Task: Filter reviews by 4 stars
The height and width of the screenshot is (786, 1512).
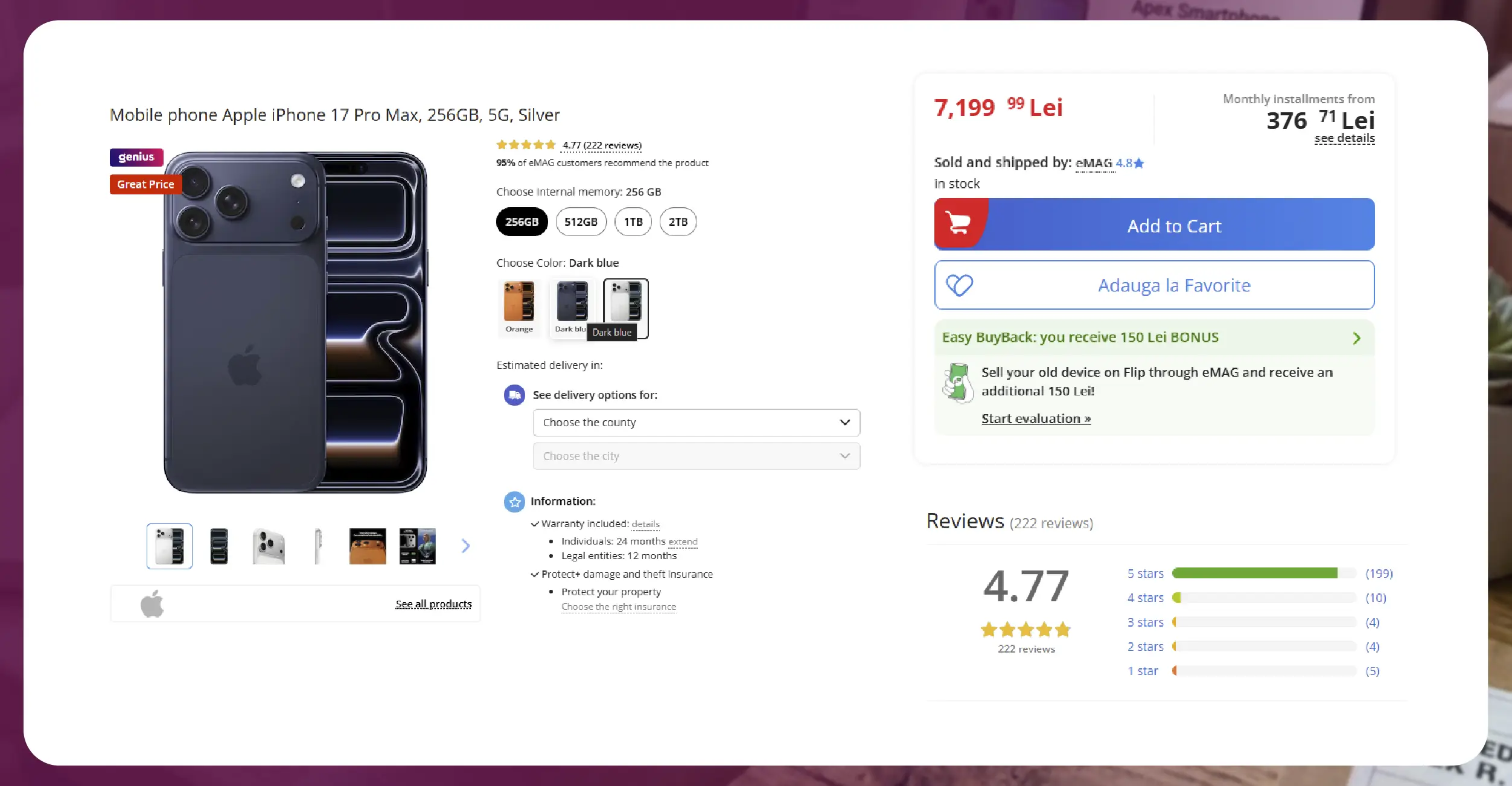Action: coord(1145,598)
